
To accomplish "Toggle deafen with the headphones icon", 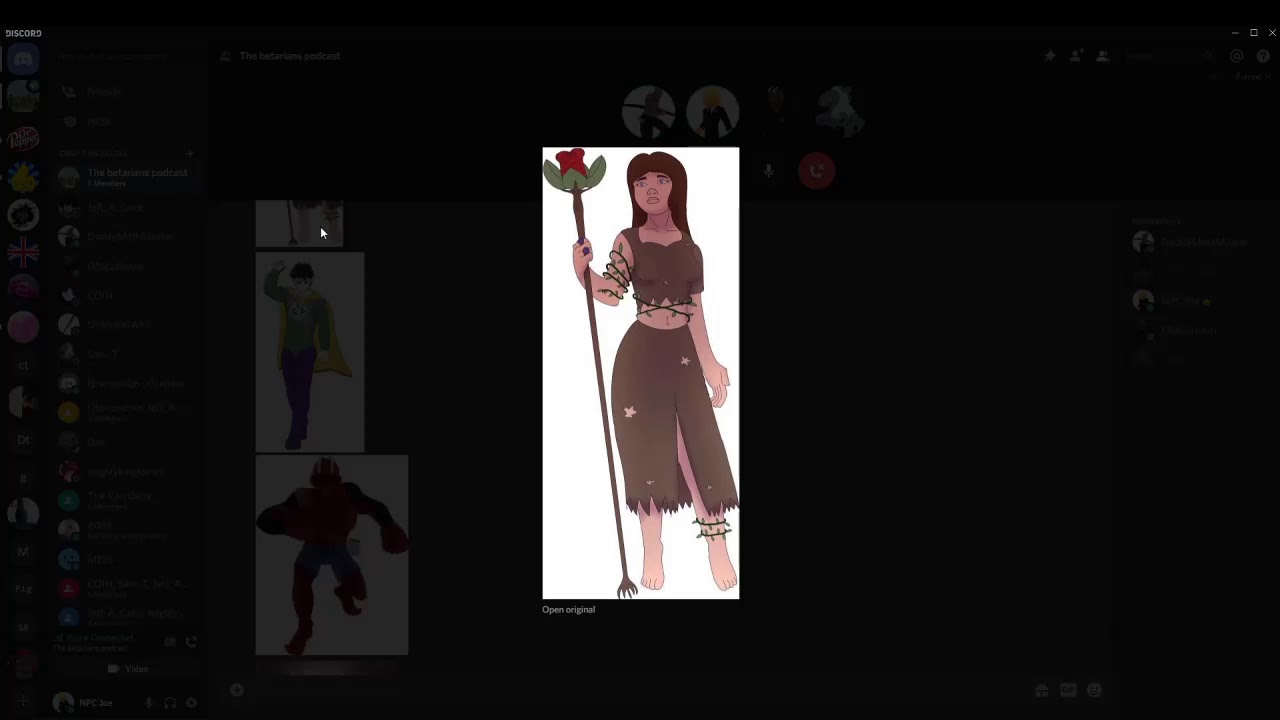I will 170,703.
